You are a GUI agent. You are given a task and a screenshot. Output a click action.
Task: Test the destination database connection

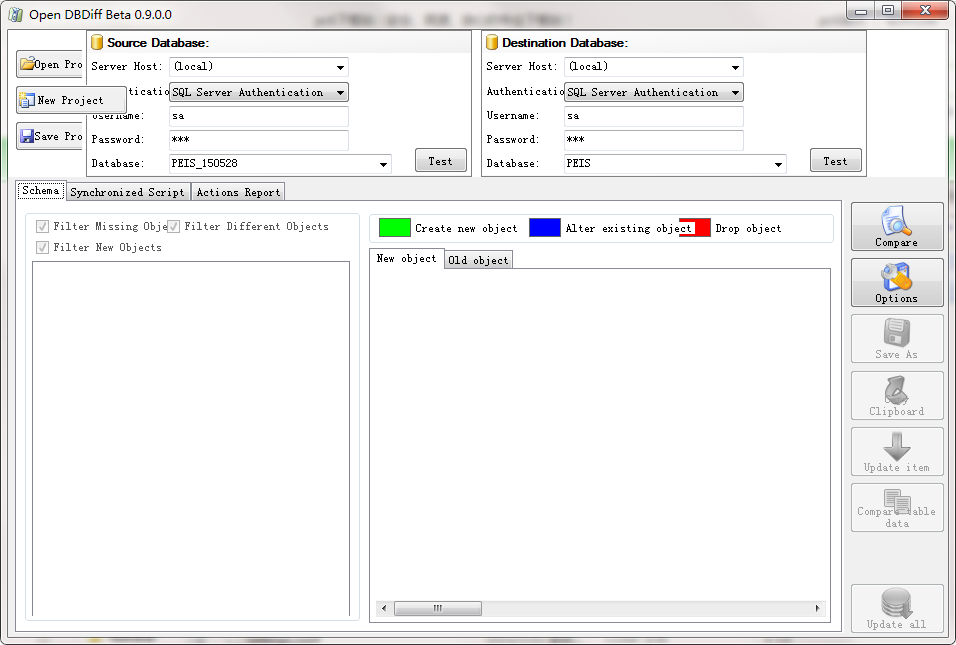(836, 161)
